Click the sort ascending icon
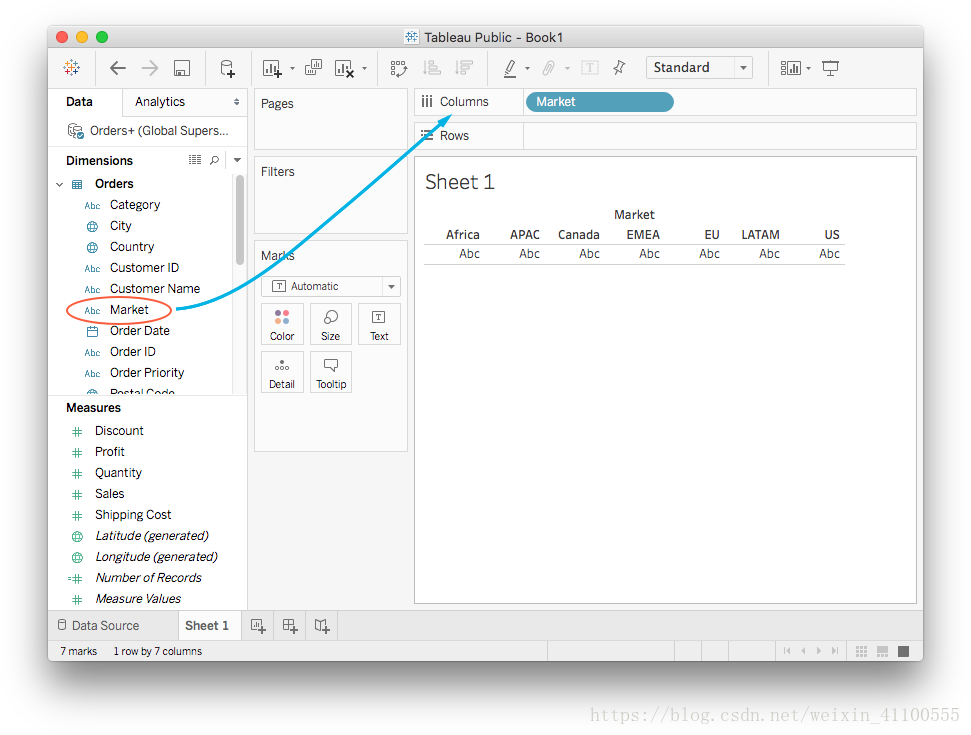 [x=432, y=67]
